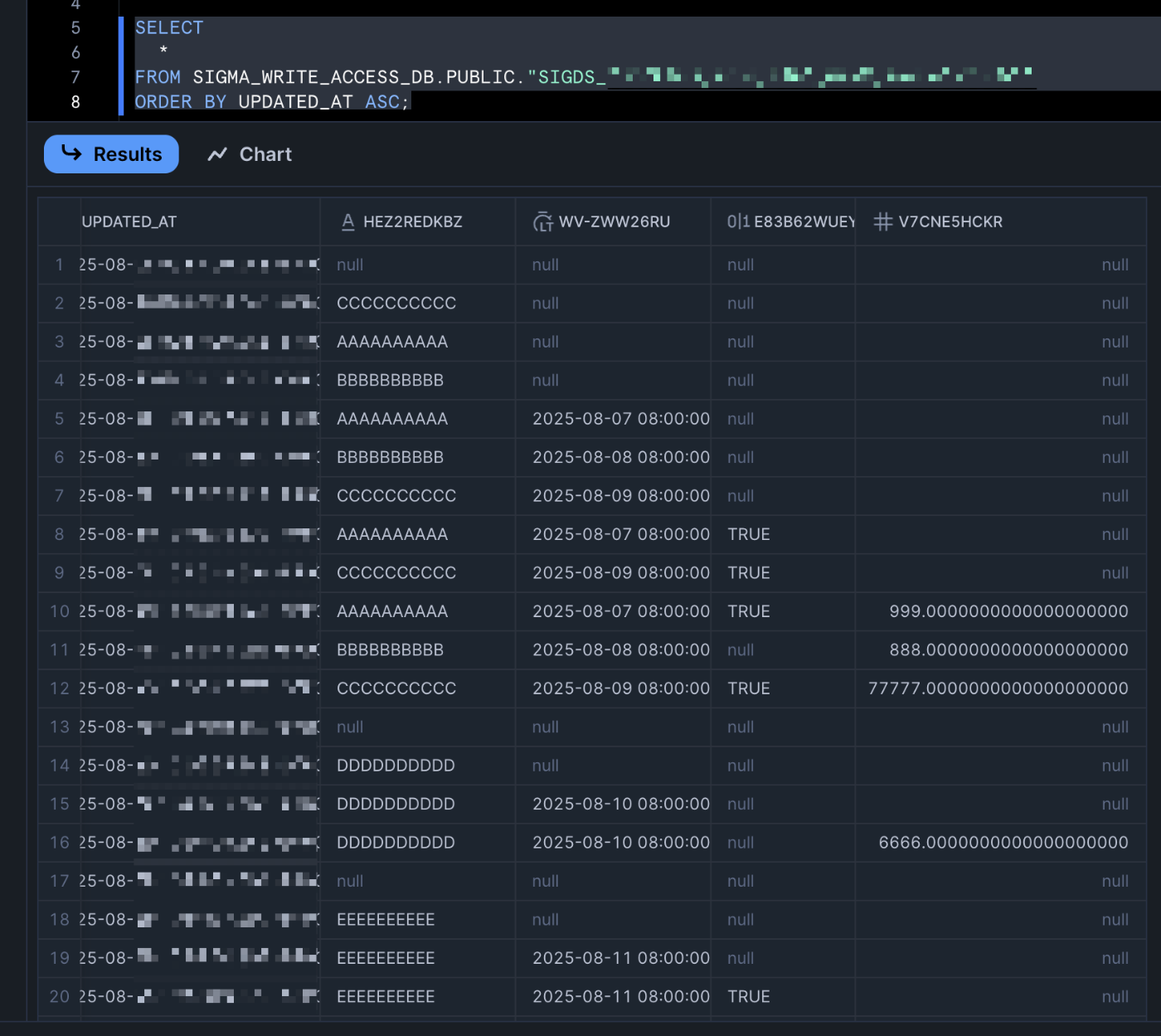Click EEEEEEEEEE in row 18

pos(386,920)
